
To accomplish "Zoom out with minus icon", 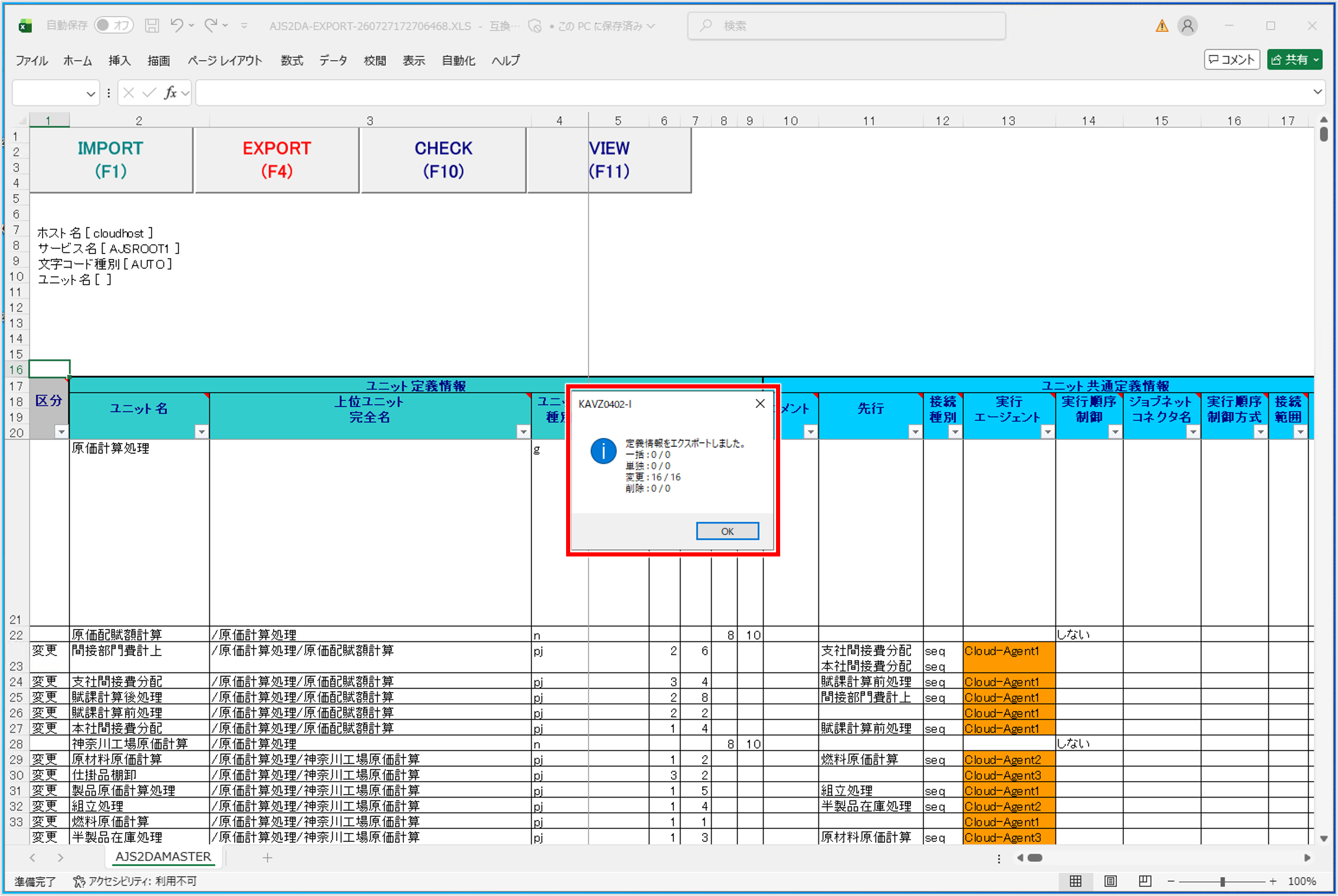I will (1171, 881).
